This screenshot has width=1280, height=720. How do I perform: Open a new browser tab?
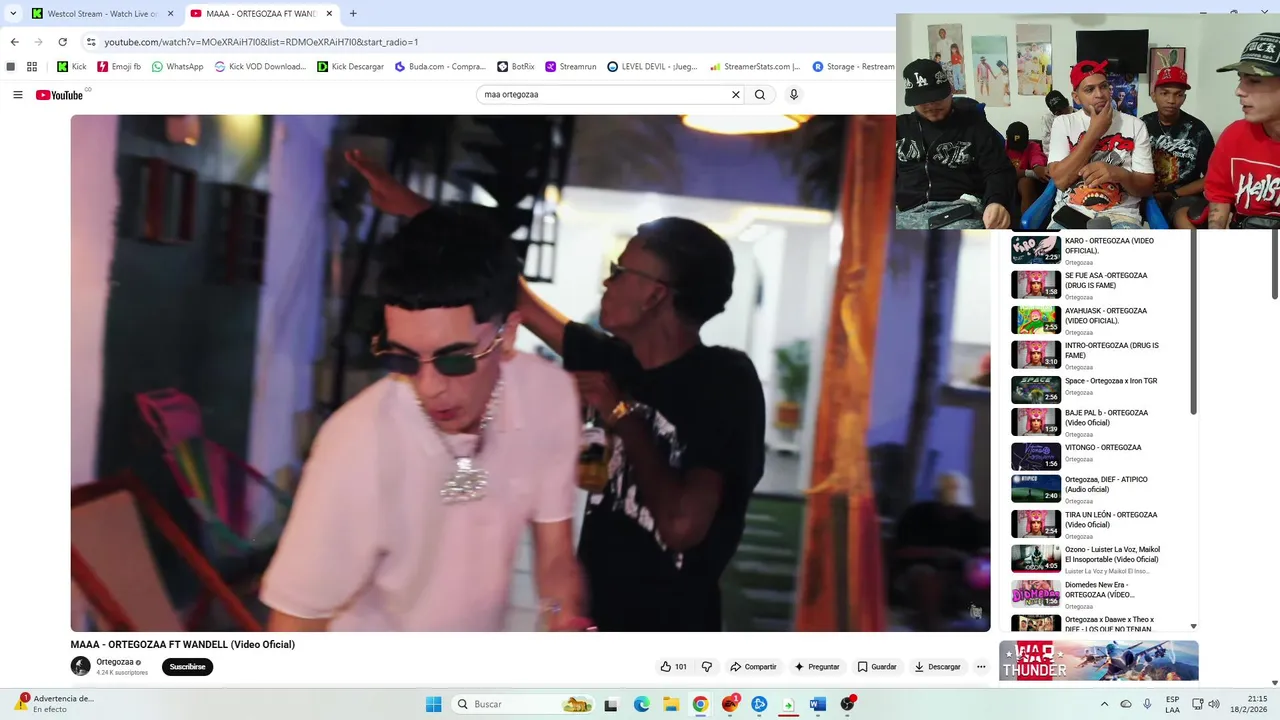pyautogui.click(x=353, y=14)
